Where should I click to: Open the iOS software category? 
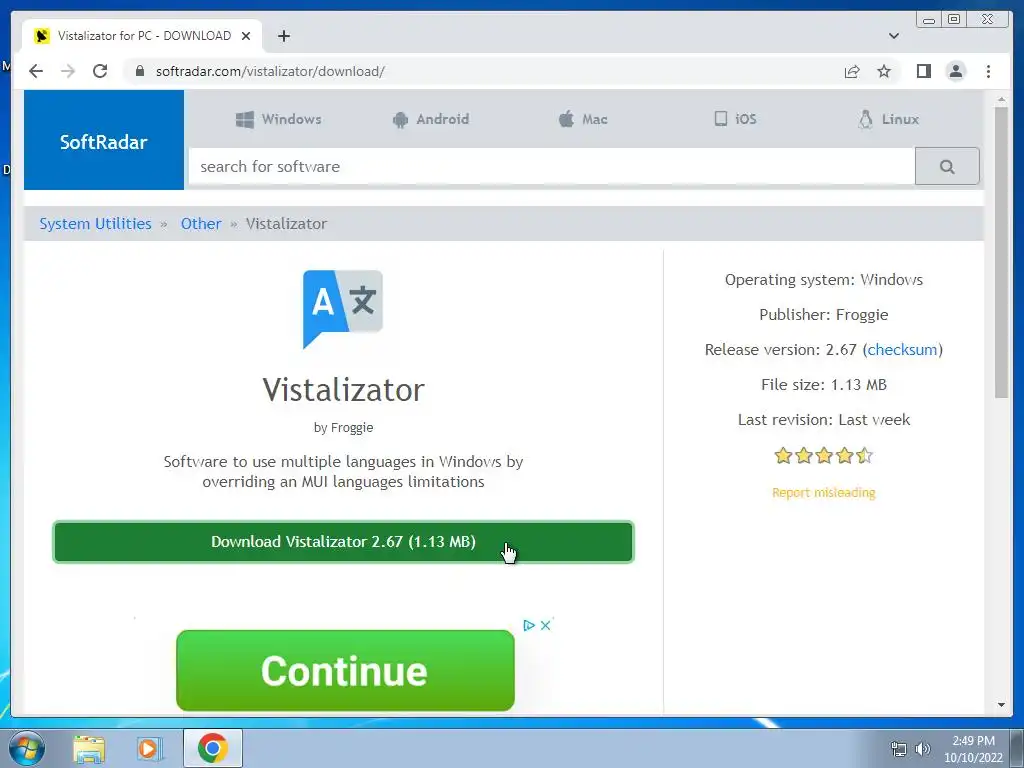[735, 119]
